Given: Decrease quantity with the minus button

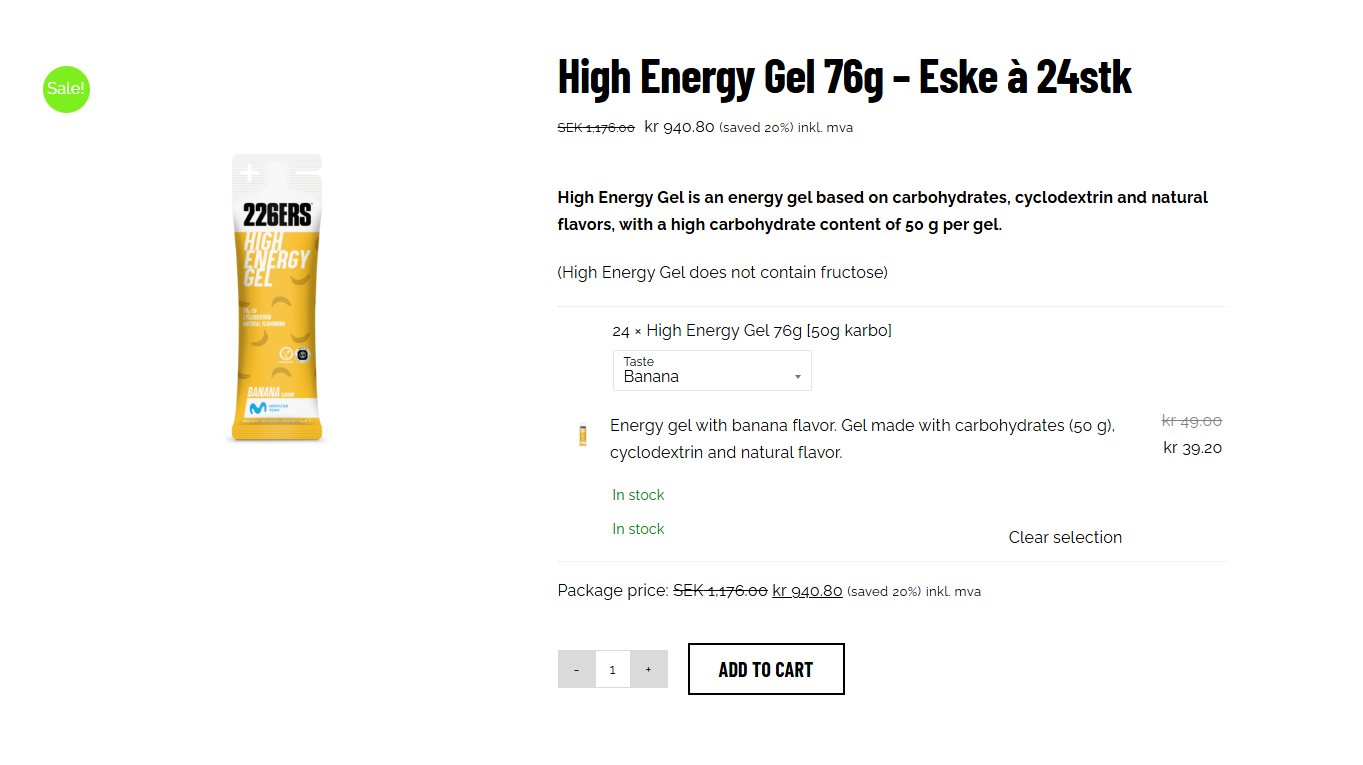Looking at the screenshot, I should click(x=577, y=669).
